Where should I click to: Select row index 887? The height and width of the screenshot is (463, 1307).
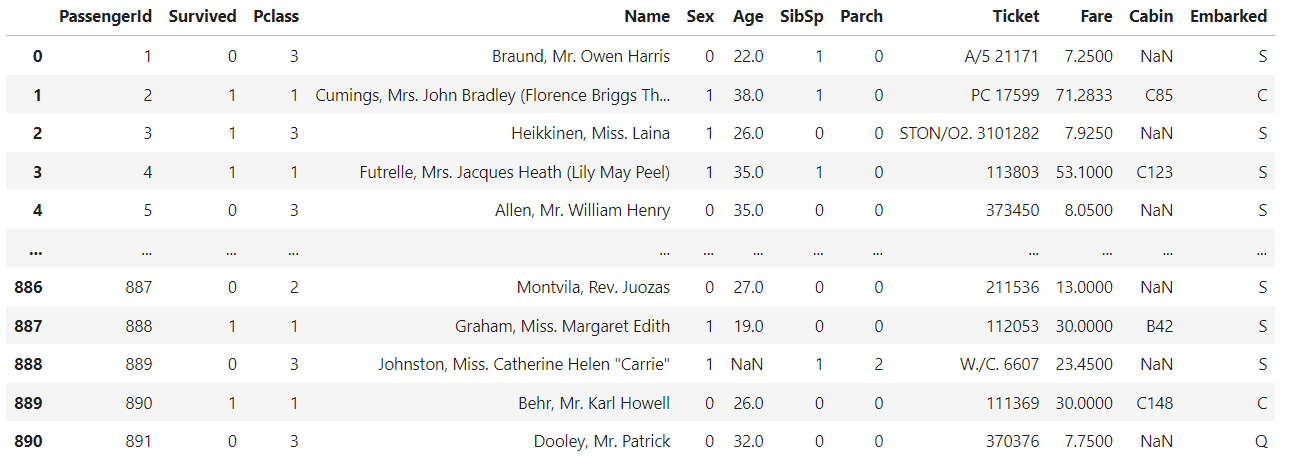point(29,326)
